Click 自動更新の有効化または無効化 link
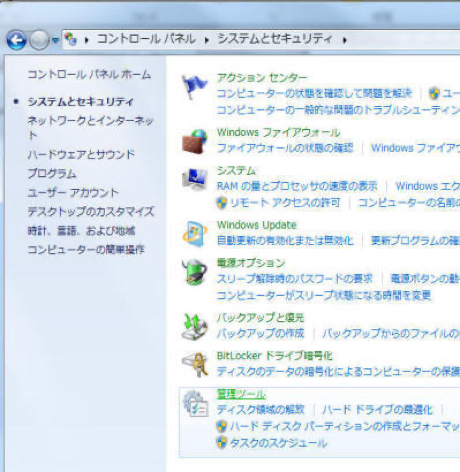 pyautogui.click(x=285, y=241)
